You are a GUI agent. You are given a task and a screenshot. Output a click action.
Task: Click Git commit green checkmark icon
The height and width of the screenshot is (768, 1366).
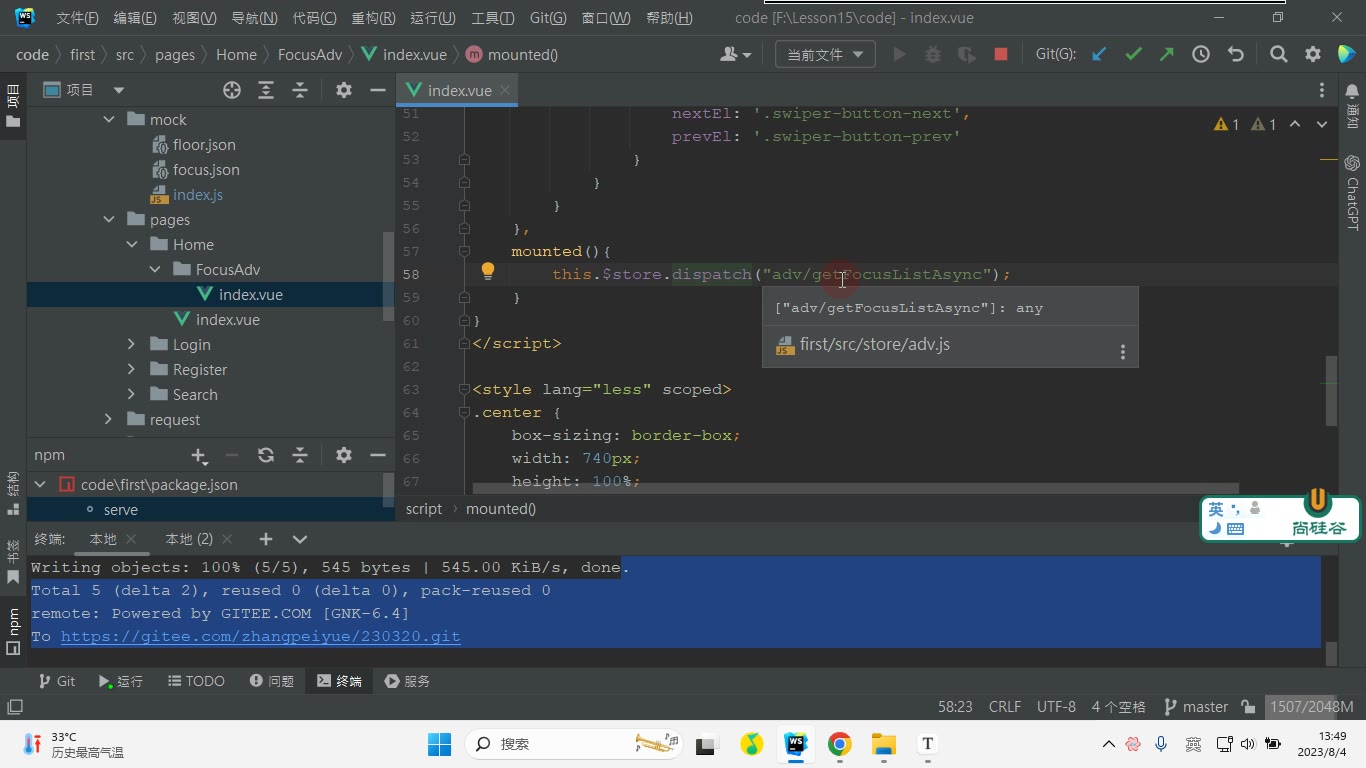1133,55
